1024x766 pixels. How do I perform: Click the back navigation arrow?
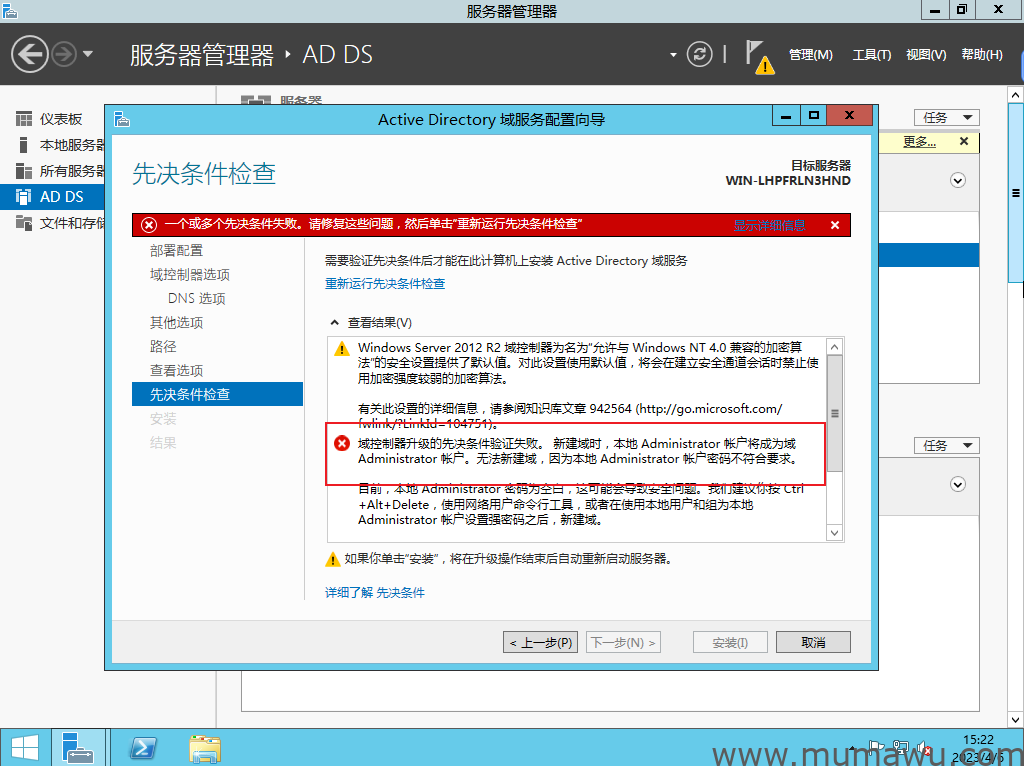(29, 53)
